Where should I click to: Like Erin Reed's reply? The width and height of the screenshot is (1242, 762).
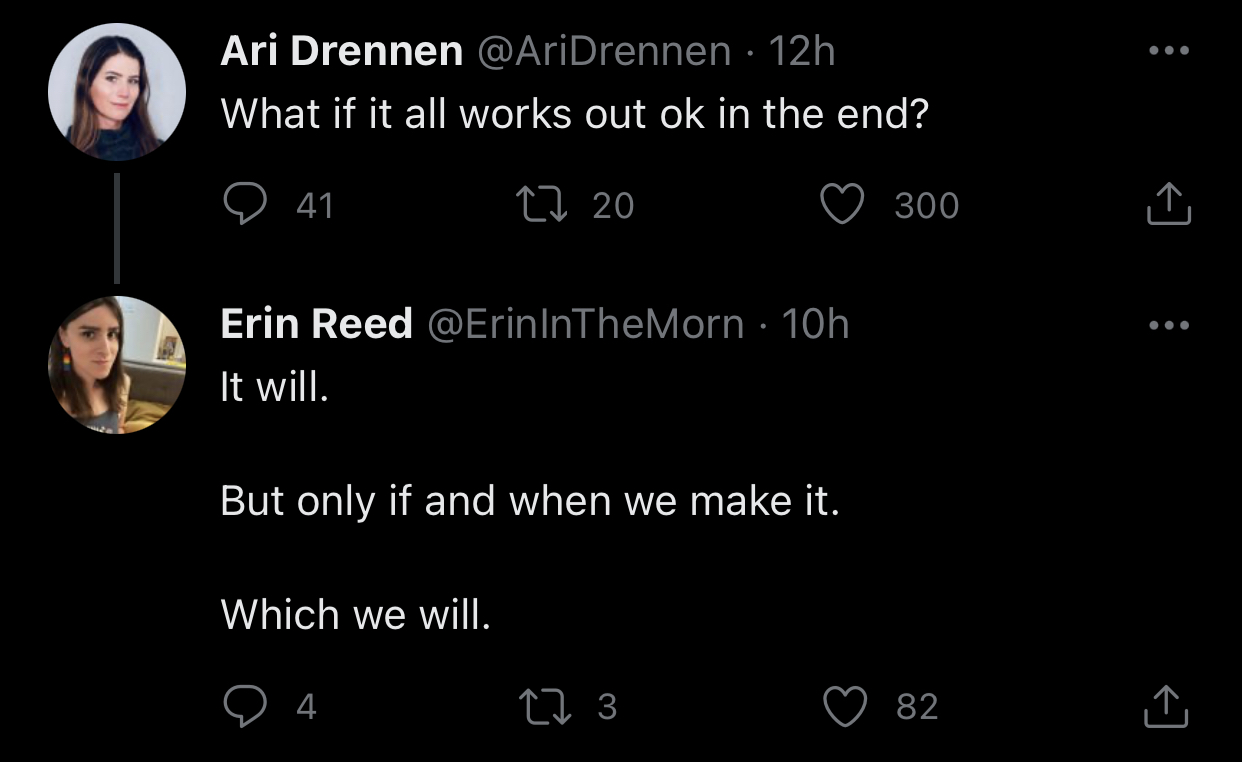(x=842, y=707)
